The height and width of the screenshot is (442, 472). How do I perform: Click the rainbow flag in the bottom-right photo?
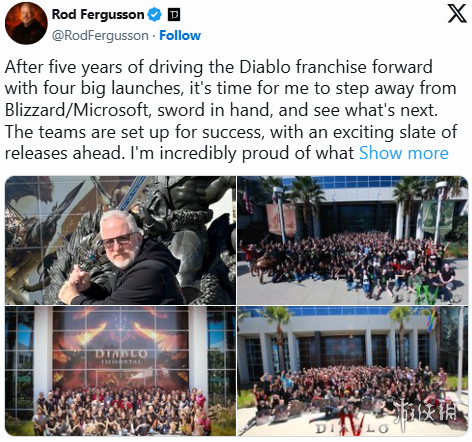[431, 321]
